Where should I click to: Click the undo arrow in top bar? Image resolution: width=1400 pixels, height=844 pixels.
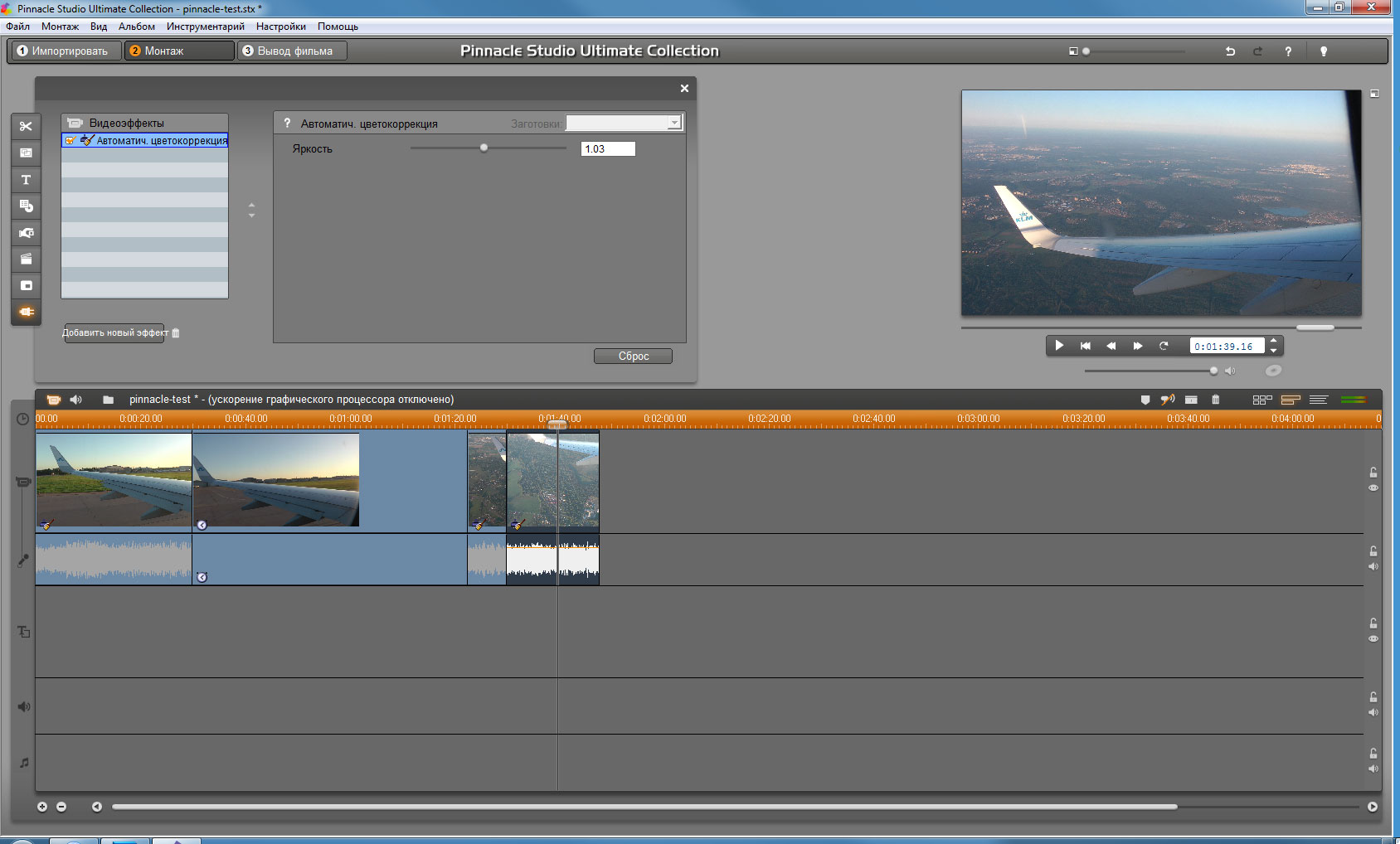pyautogui.click(x=1230, y=51)
